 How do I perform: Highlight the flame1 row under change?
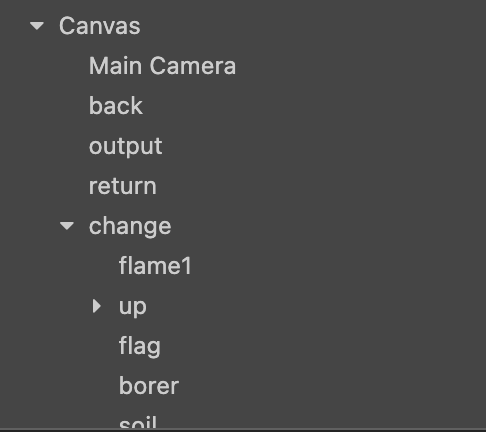click(x=243, y=266)
